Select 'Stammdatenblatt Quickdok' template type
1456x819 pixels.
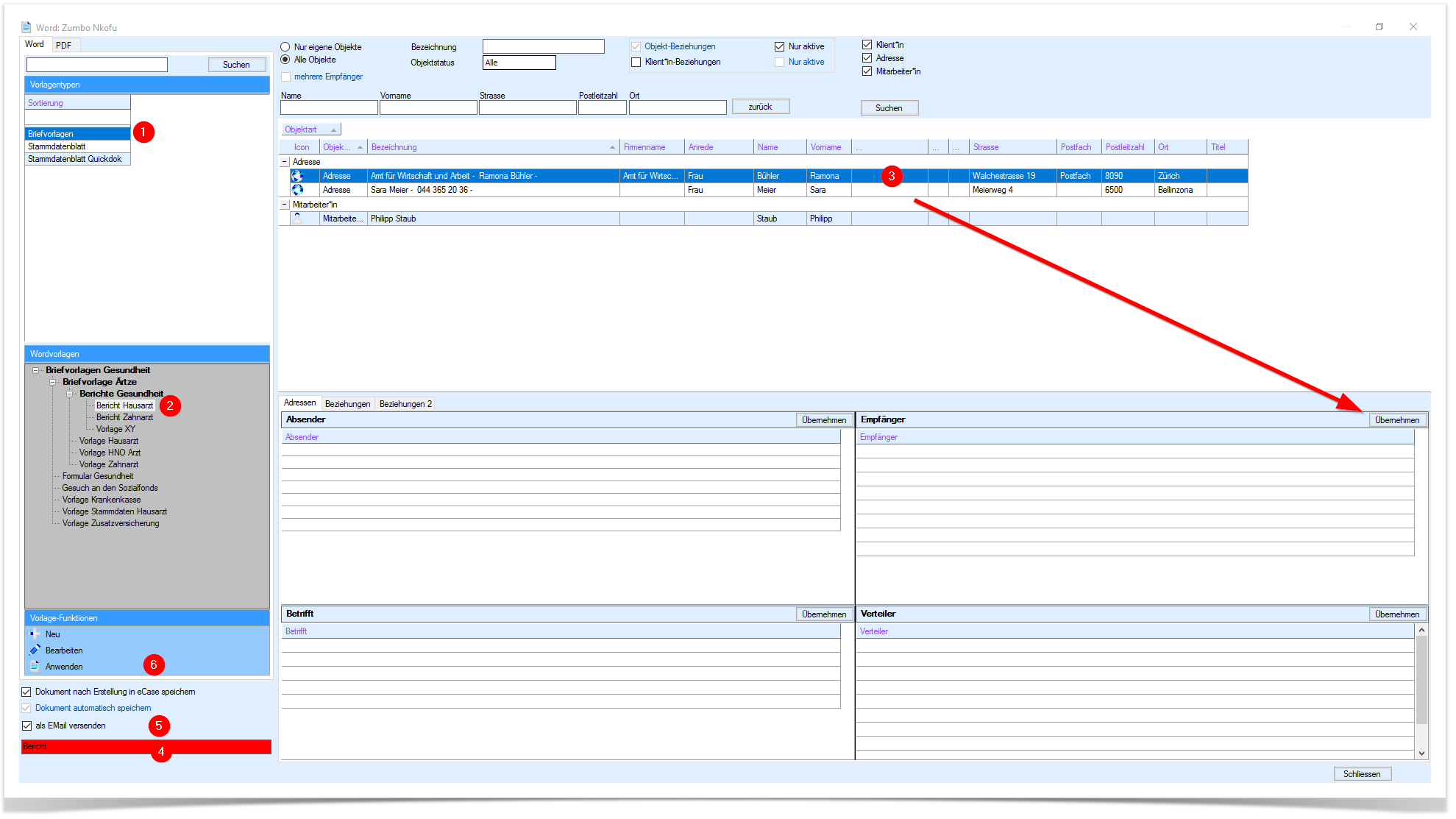pos(77,159)
